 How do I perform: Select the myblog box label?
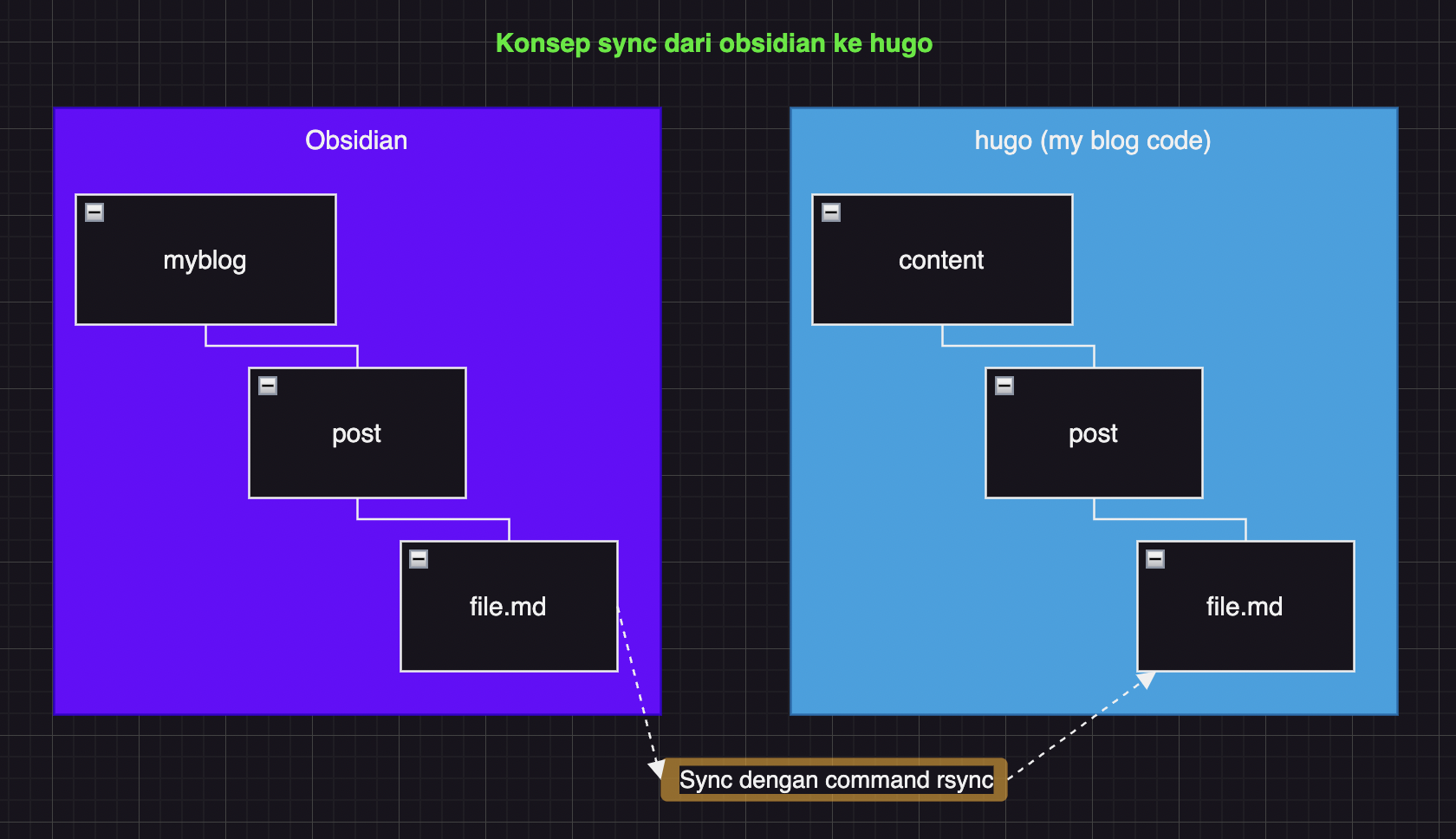[205, 260]
